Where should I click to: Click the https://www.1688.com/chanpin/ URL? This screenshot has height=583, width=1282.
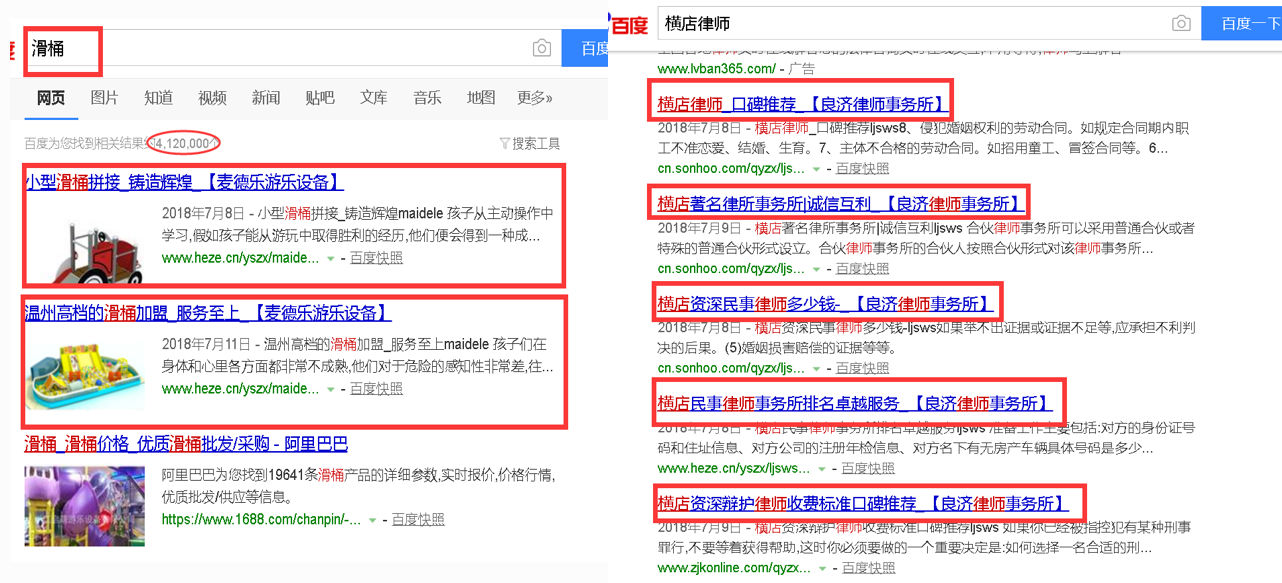261,519
